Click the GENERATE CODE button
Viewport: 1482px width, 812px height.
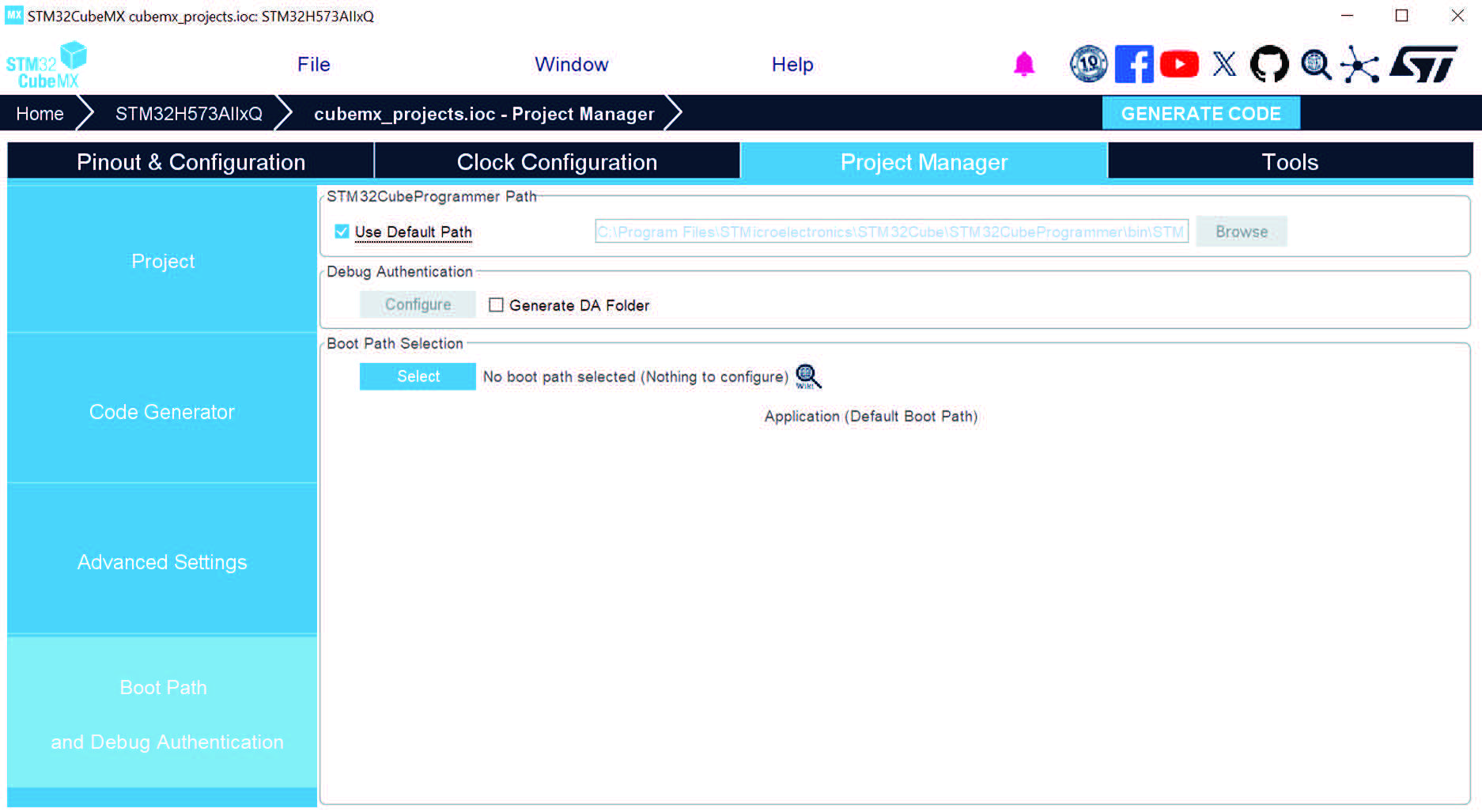click(1201, 113)
